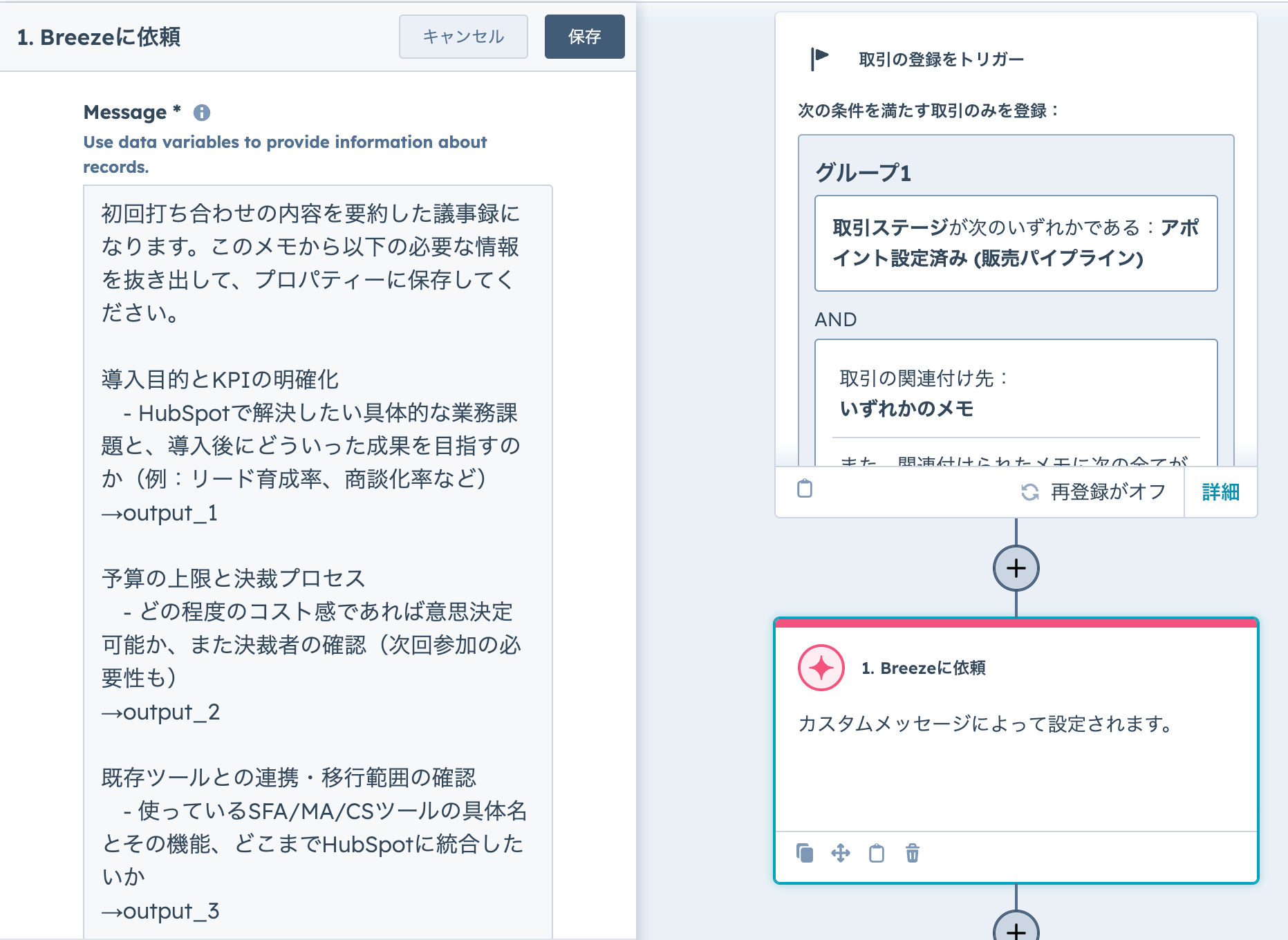The image size is (1288, 940).
Task: Click the カスタムメッセージによって設定されます text
Action: click(x=985, y=724)
